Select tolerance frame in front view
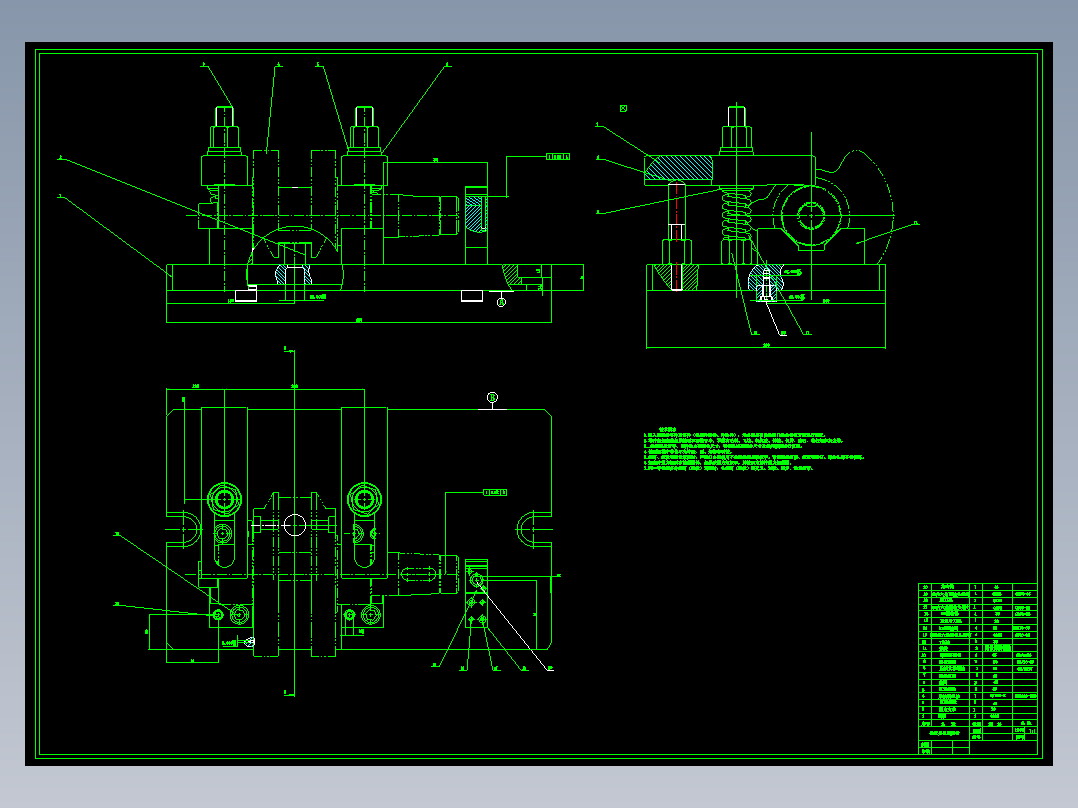Viewport: 1078px width, 808px height. [x=558, y=157]
